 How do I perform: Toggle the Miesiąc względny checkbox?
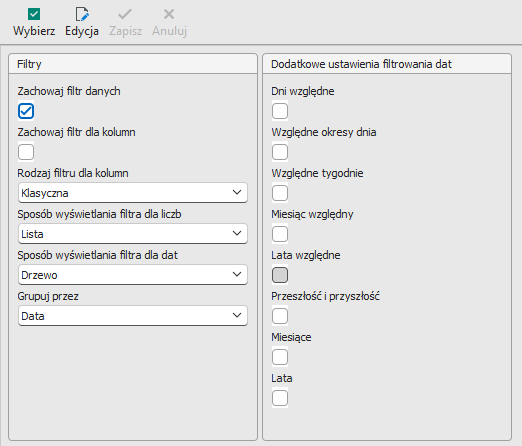point(280,234)
